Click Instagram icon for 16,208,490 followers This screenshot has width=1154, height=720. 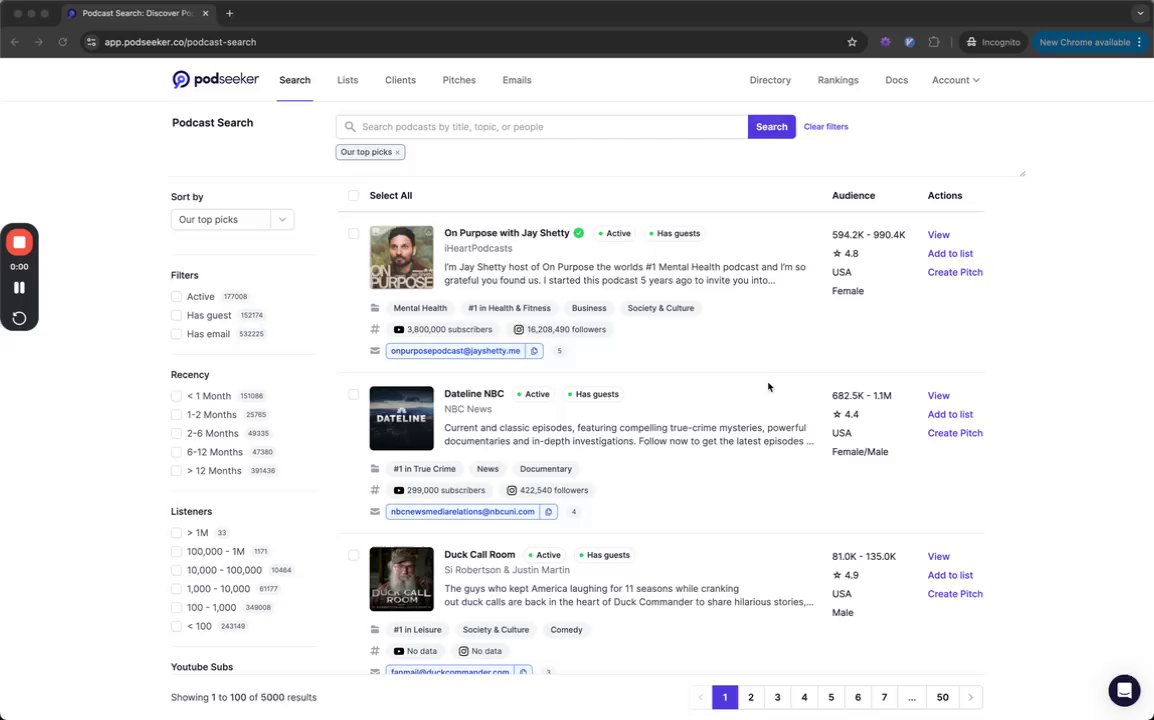click(519, 330)
